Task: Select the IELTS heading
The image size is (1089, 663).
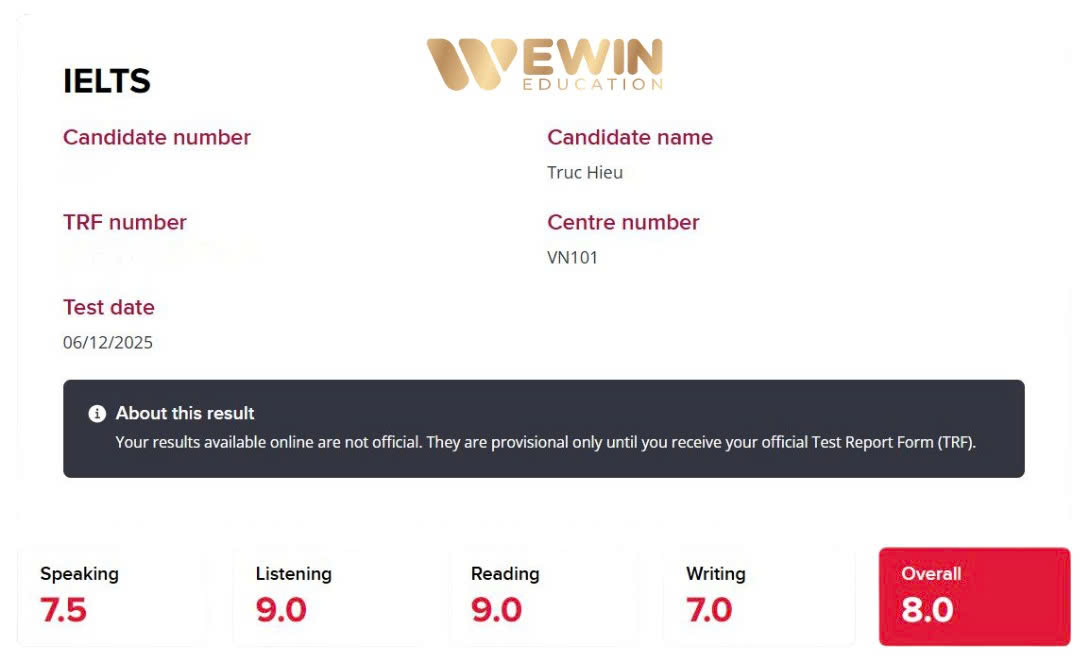Action: tap(107, 81)
